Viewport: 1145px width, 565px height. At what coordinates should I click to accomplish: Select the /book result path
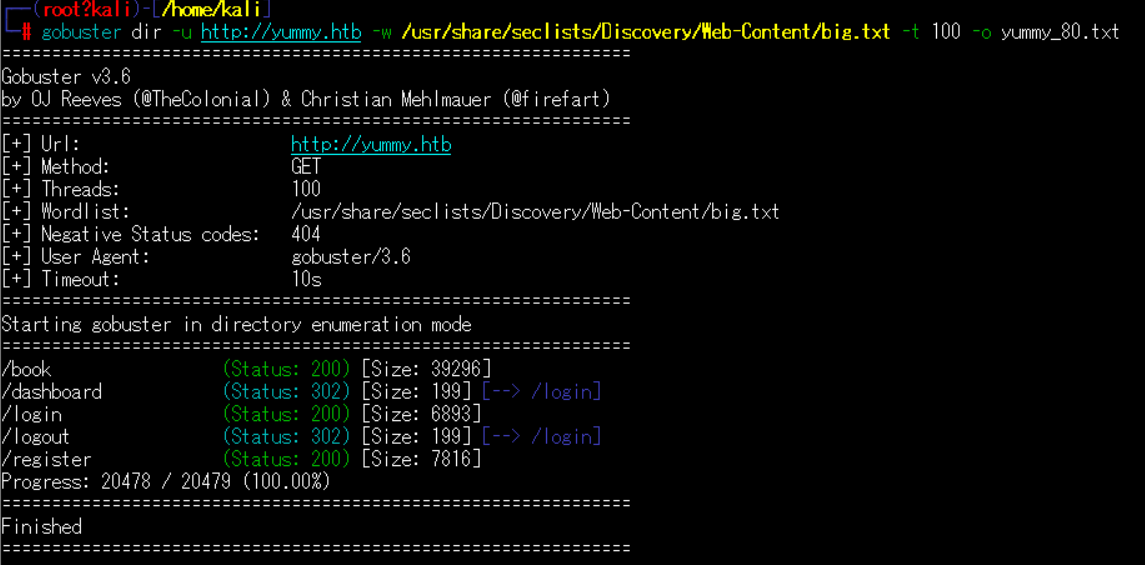[x=27, y=369]
